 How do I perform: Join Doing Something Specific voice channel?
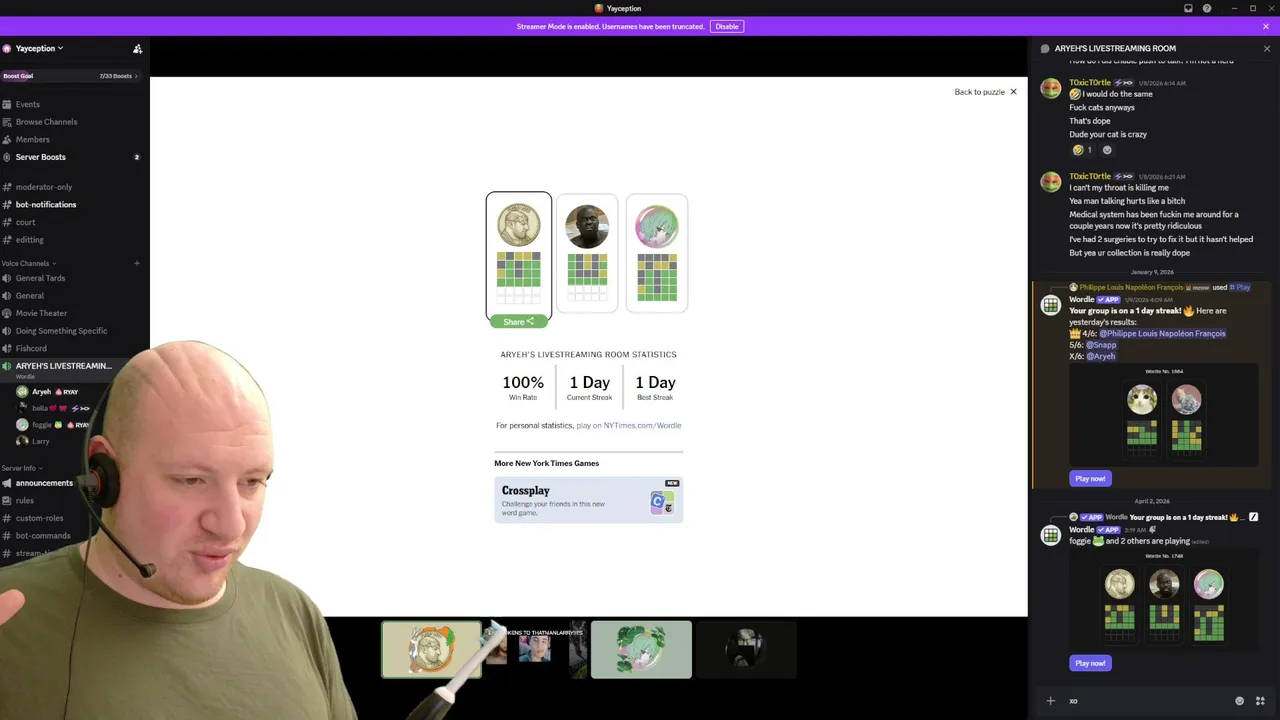[x=61, y=331]
